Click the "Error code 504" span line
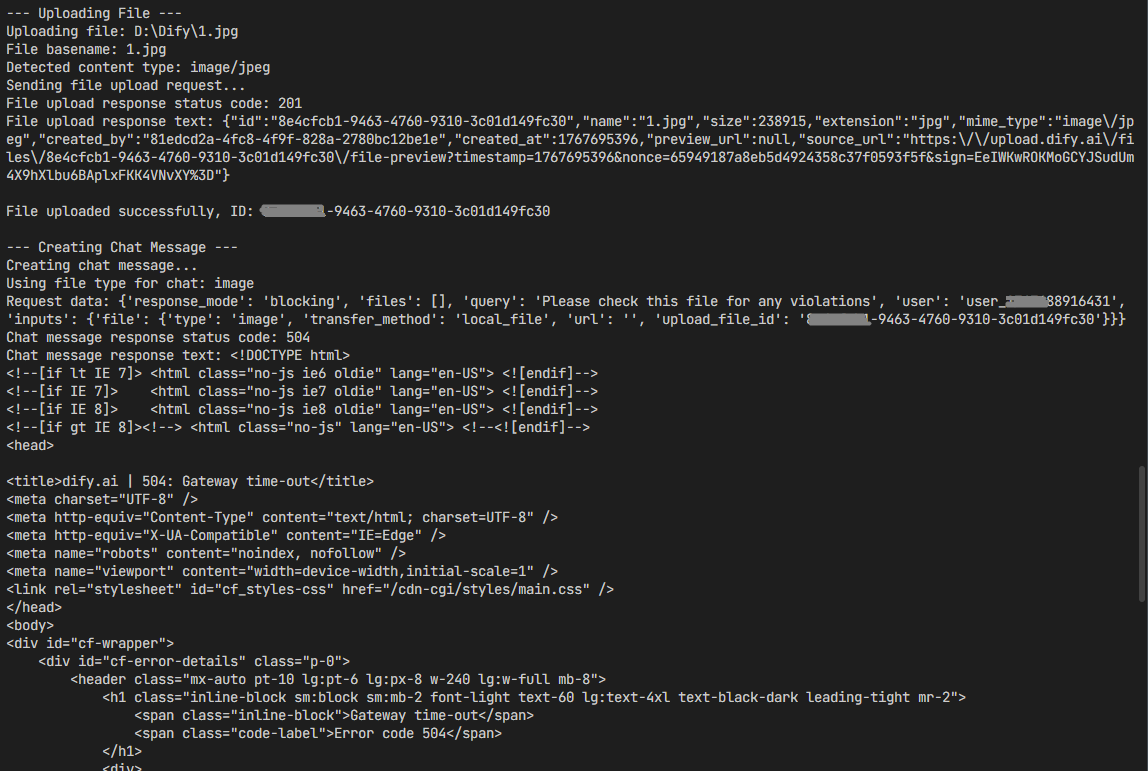Screen dimensions: 1148x771 317,733
